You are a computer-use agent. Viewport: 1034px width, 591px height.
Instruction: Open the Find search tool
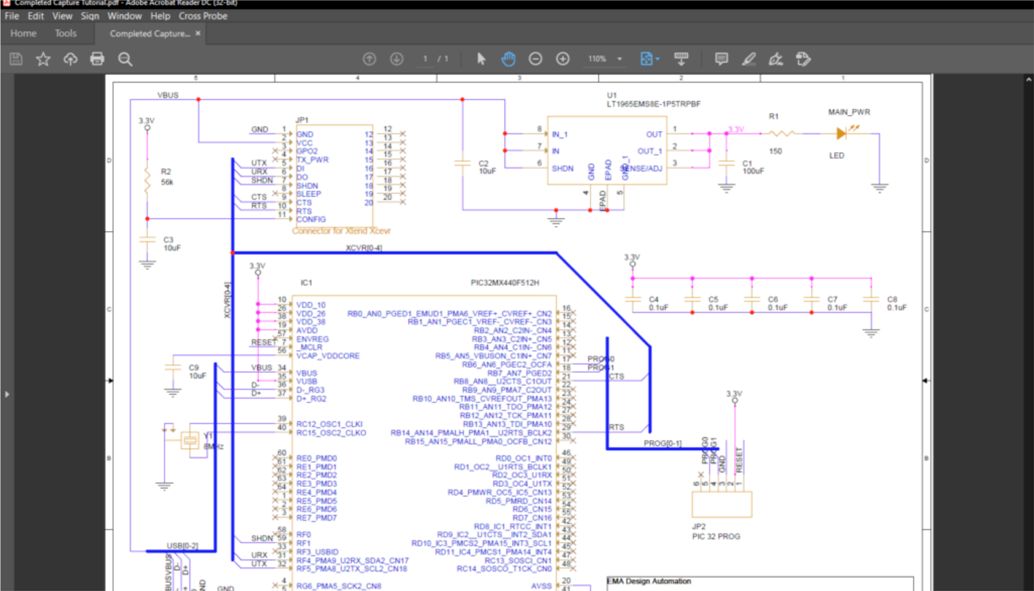[124, 59]
